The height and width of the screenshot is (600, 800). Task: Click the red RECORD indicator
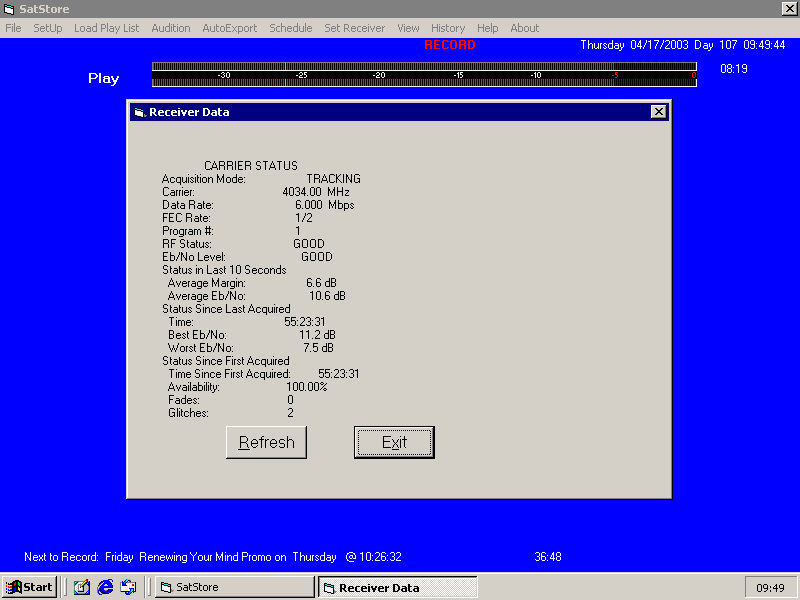click(449, 45)
